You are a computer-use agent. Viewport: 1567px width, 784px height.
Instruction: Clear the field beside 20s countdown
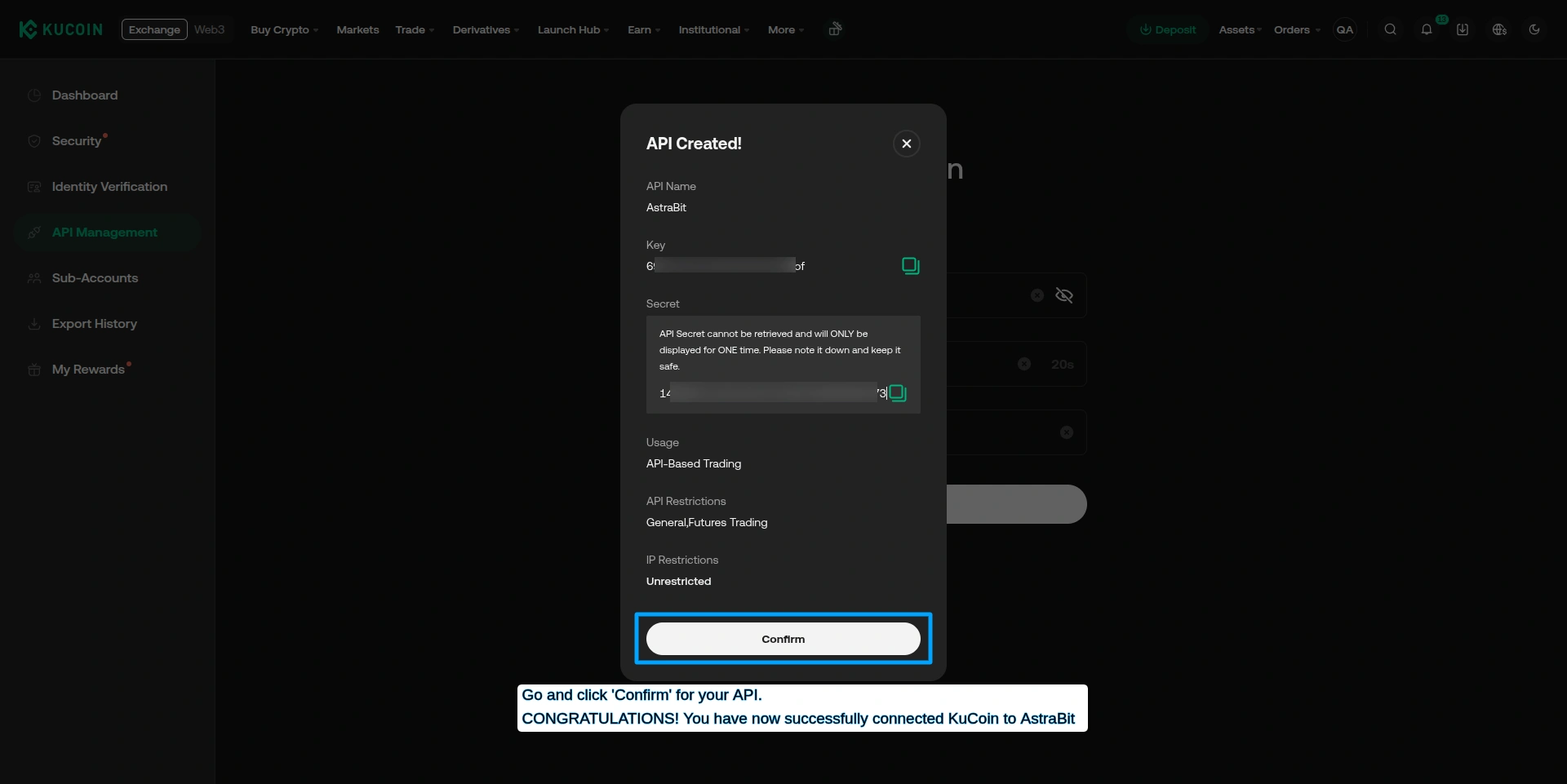pyautogui.click(x=1024, y=364)
